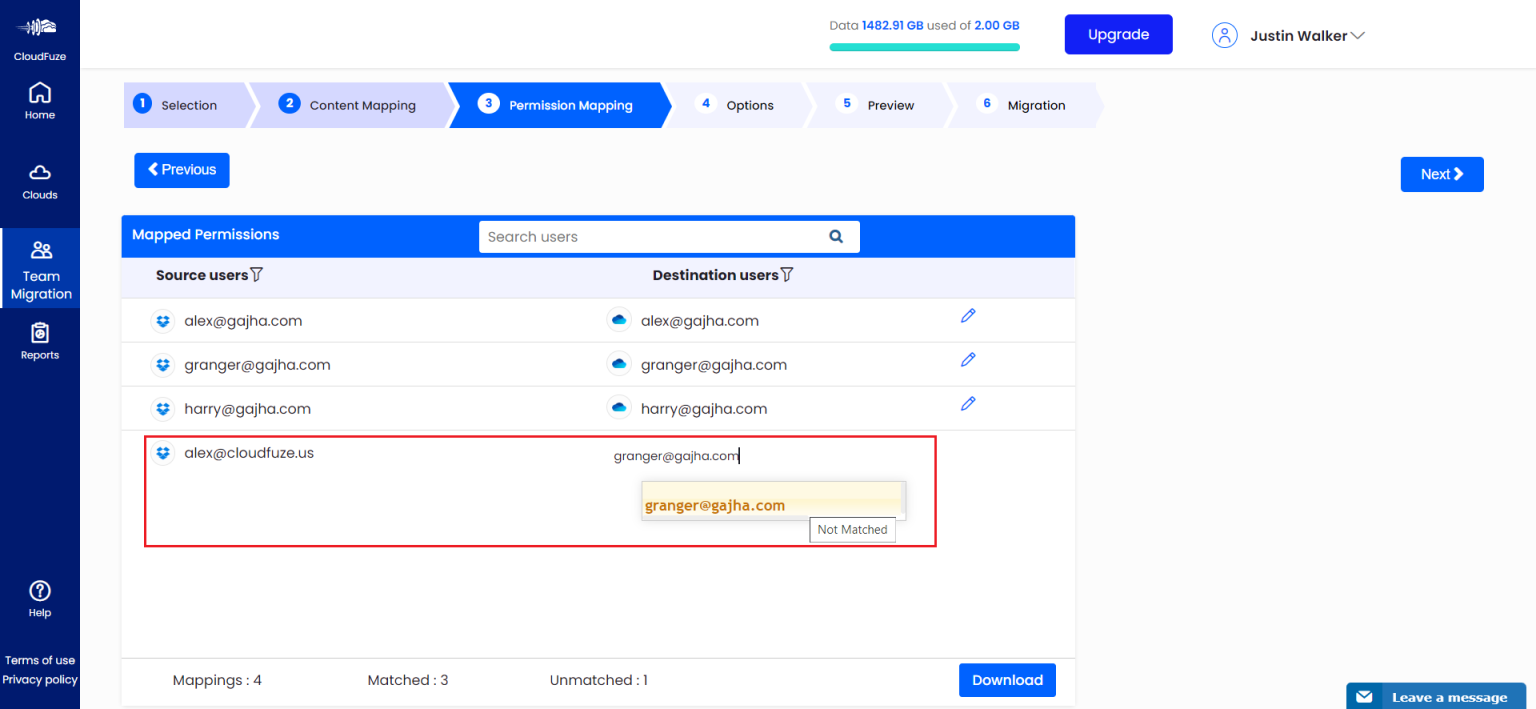
Task: Click the data usage progress bar
Action: pyautogui.click(x=924, y=47)
